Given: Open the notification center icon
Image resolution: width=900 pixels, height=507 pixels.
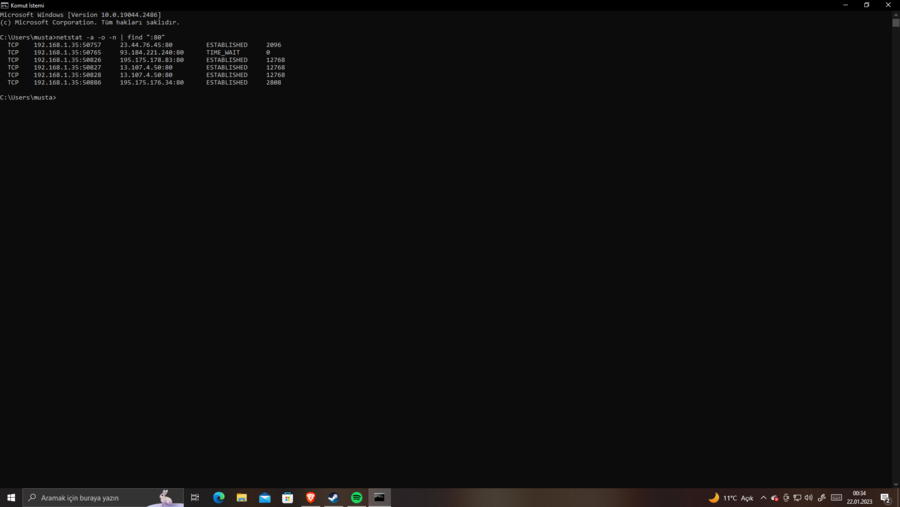Looking at the screenshot, I should (x=885, y=498).
